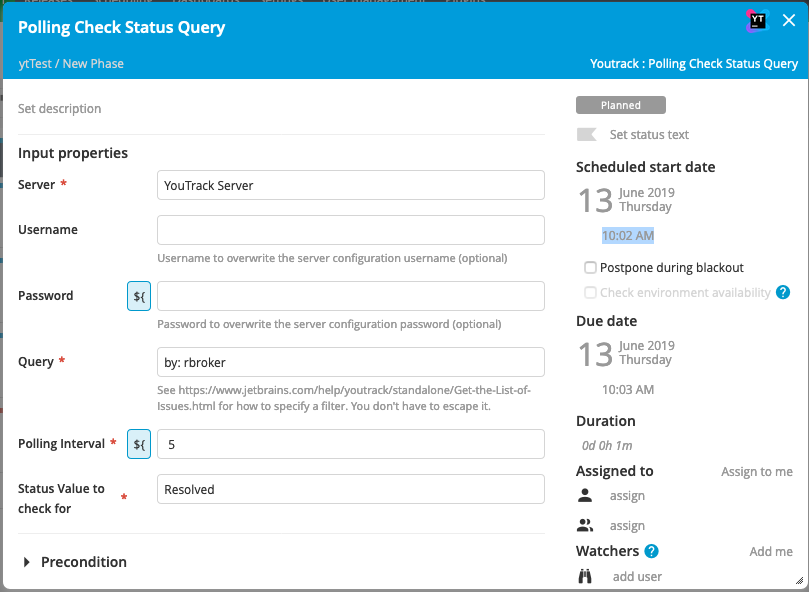The height and width of the screenshot is (592, 809).
Task: Click the Polling Check Status Query title
Action: 121,27
